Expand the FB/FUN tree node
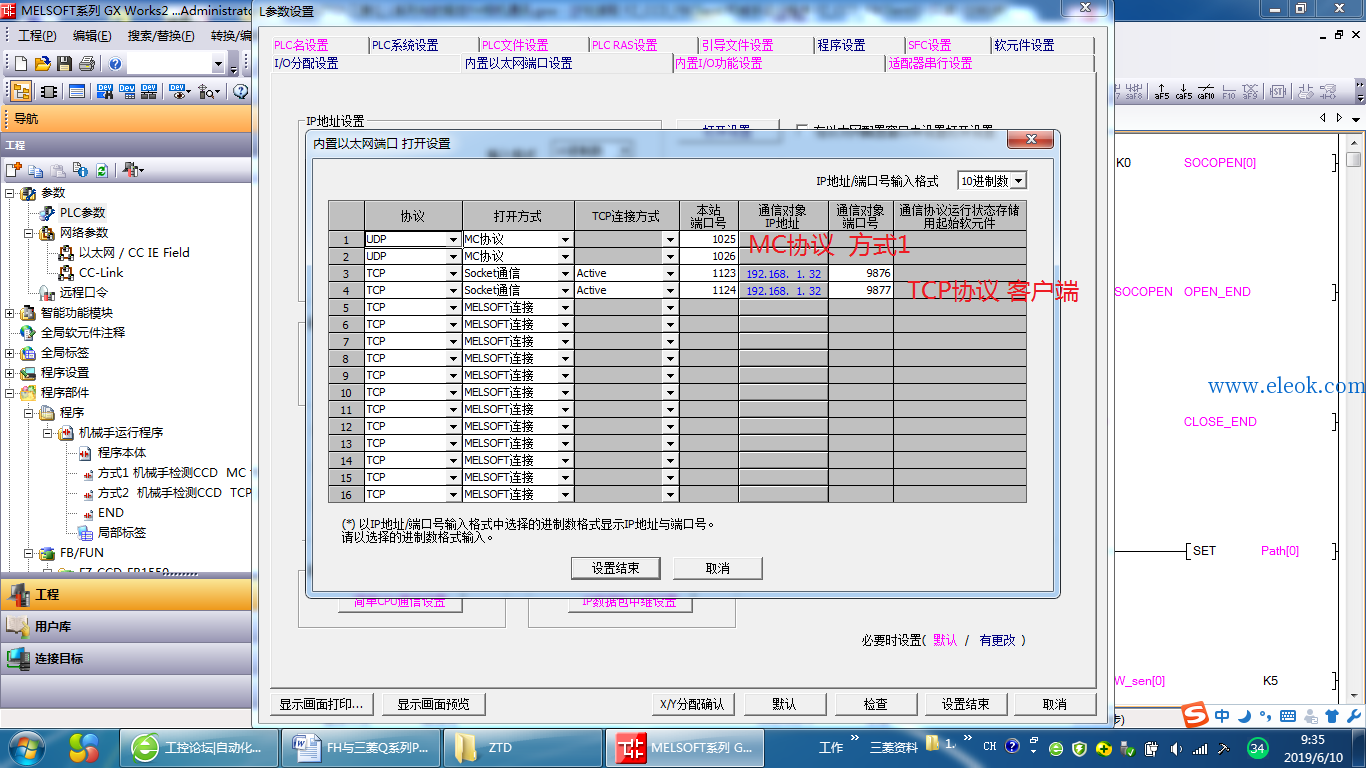This screenshot has height=768, width=1366. point(29,553)
